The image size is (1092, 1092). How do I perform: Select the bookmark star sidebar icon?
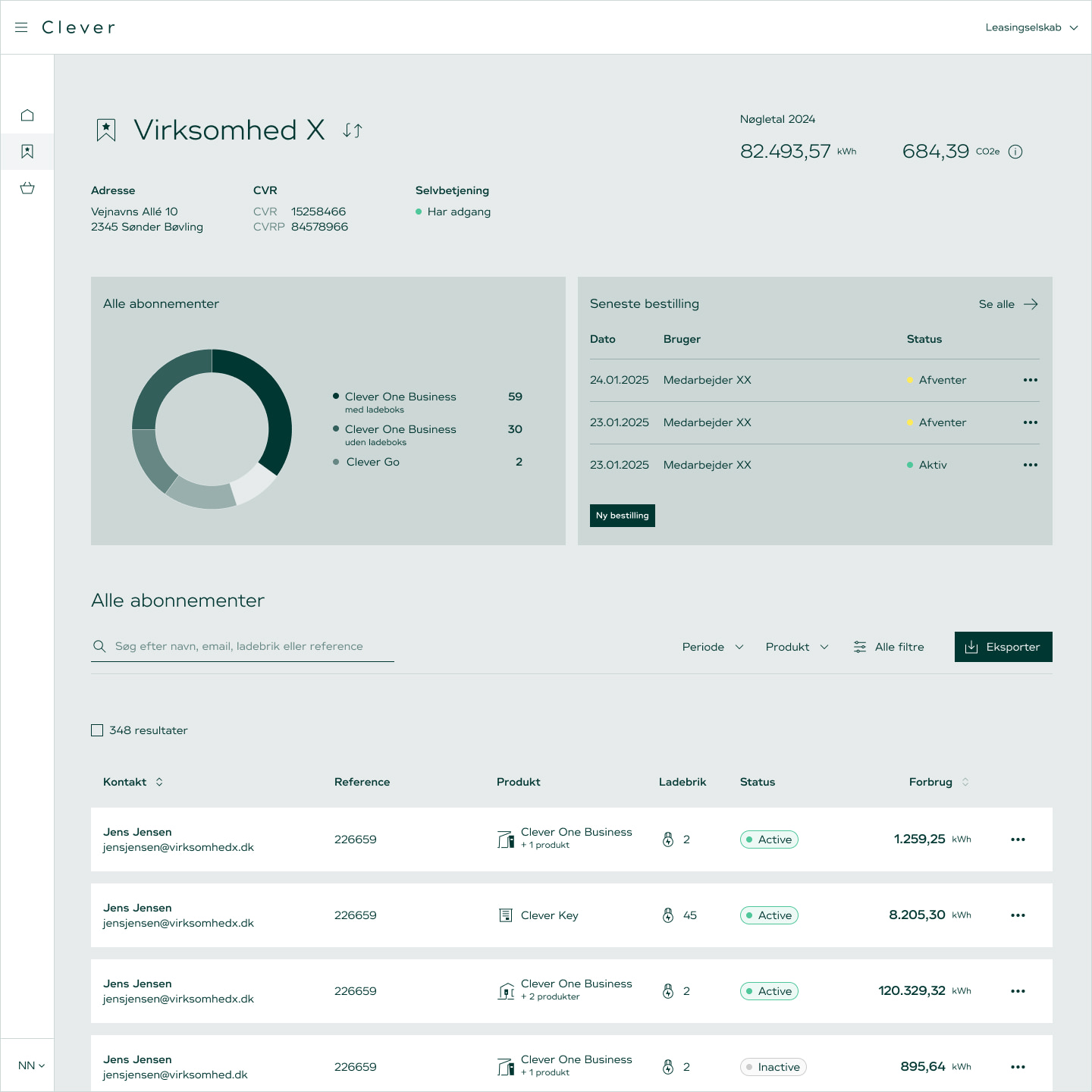pyautogui.click(x=27, y=152)
